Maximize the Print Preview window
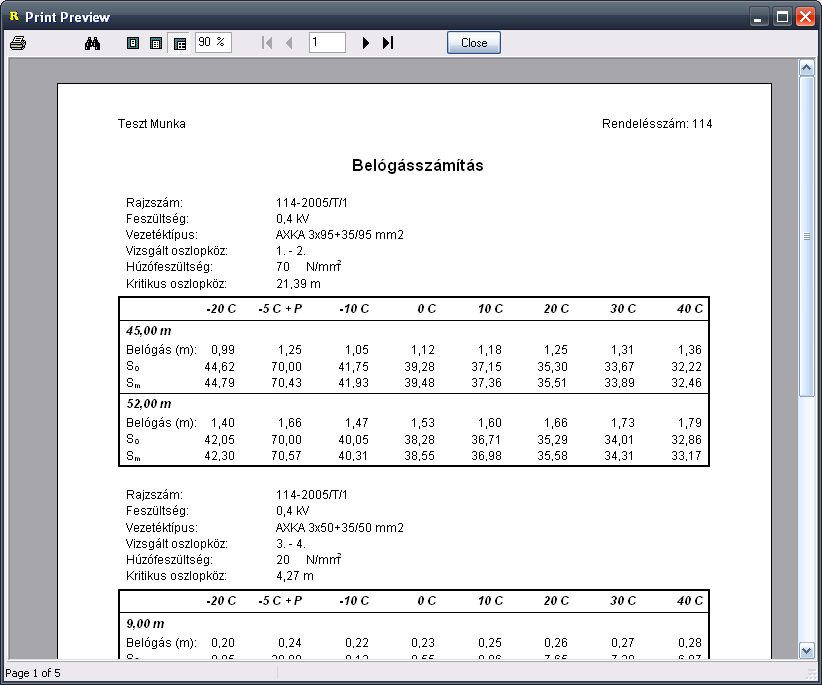This screenshot has height=685, width=822. (x=782, y=17)
